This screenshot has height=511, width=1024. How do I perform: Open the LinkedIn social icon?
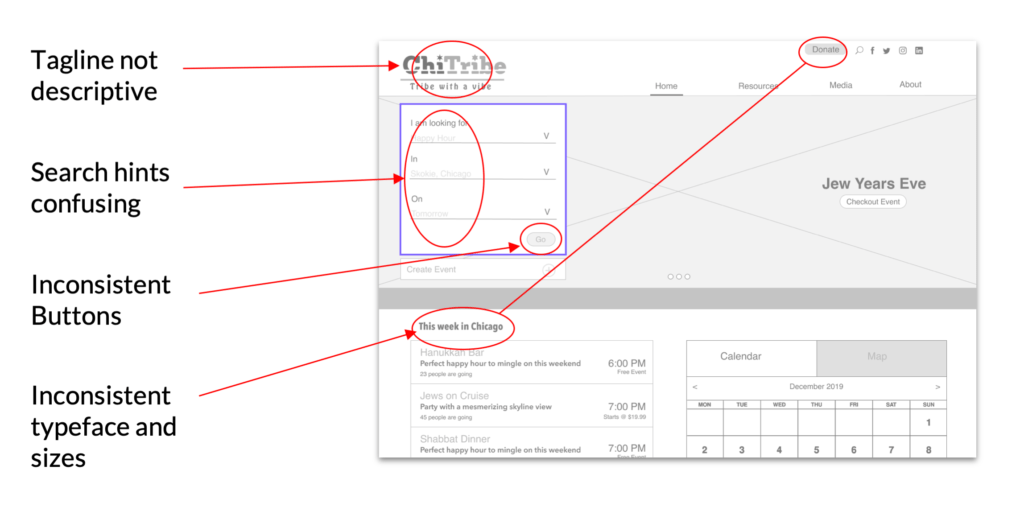[919, 50]
